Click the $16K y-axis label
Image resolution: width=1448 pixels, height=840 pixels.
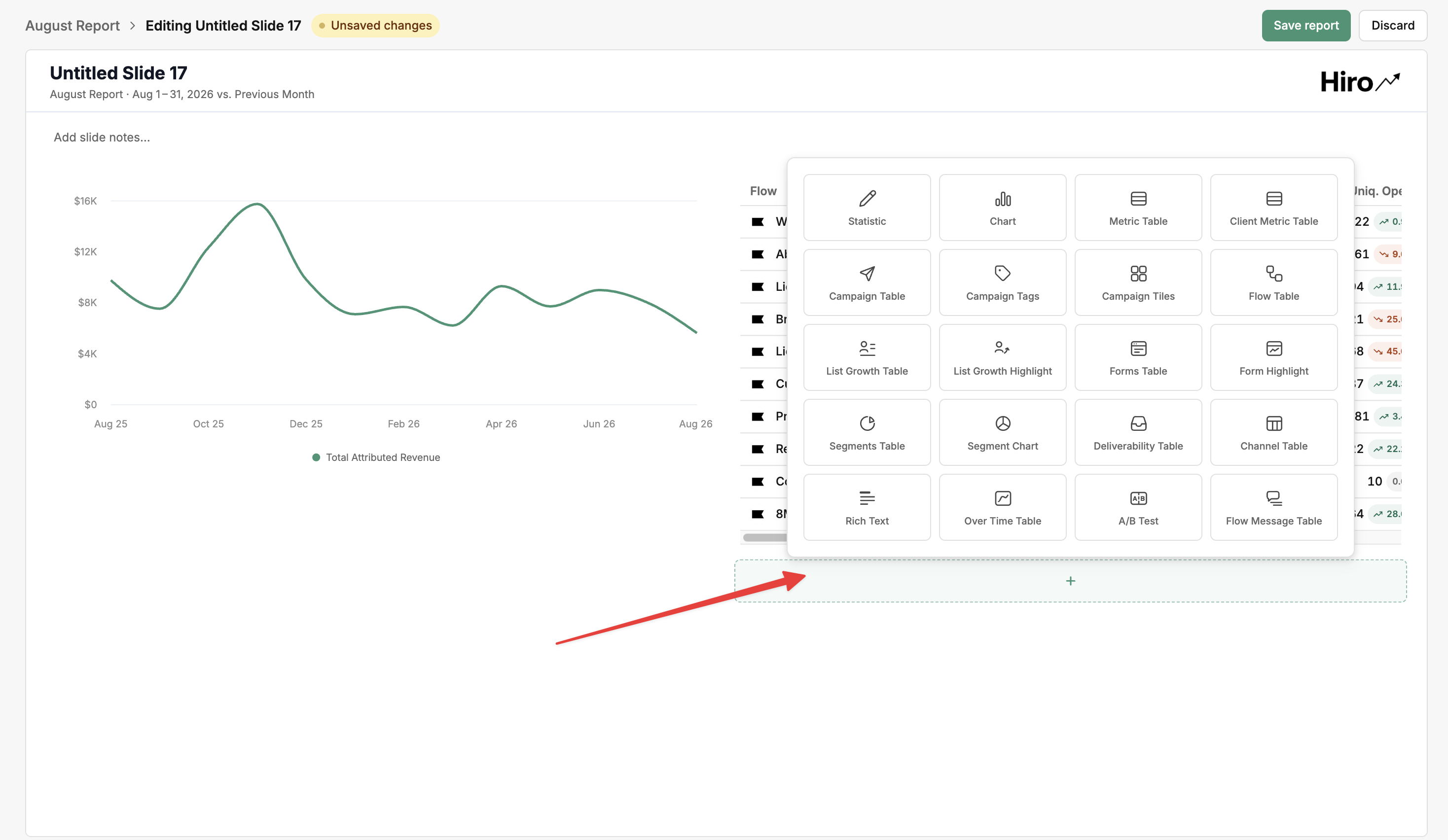85,201
